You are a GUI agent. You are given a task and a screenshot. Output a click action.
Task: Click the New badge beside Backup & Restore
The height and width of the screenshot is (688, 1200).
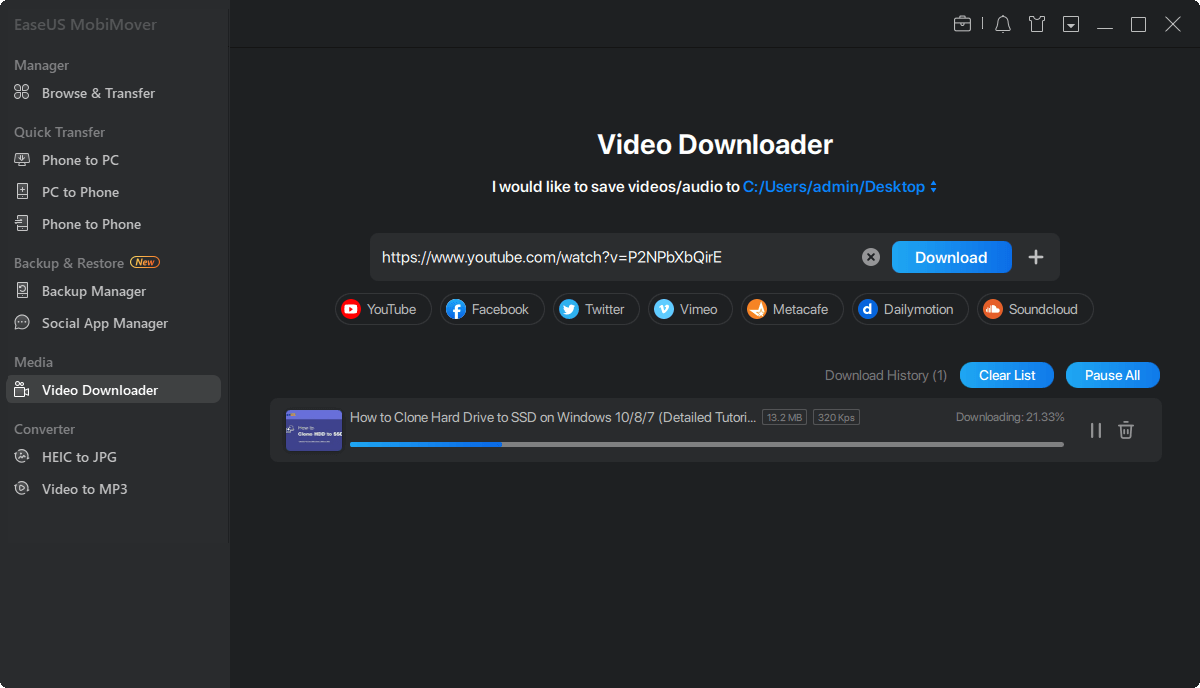point(145,263)
